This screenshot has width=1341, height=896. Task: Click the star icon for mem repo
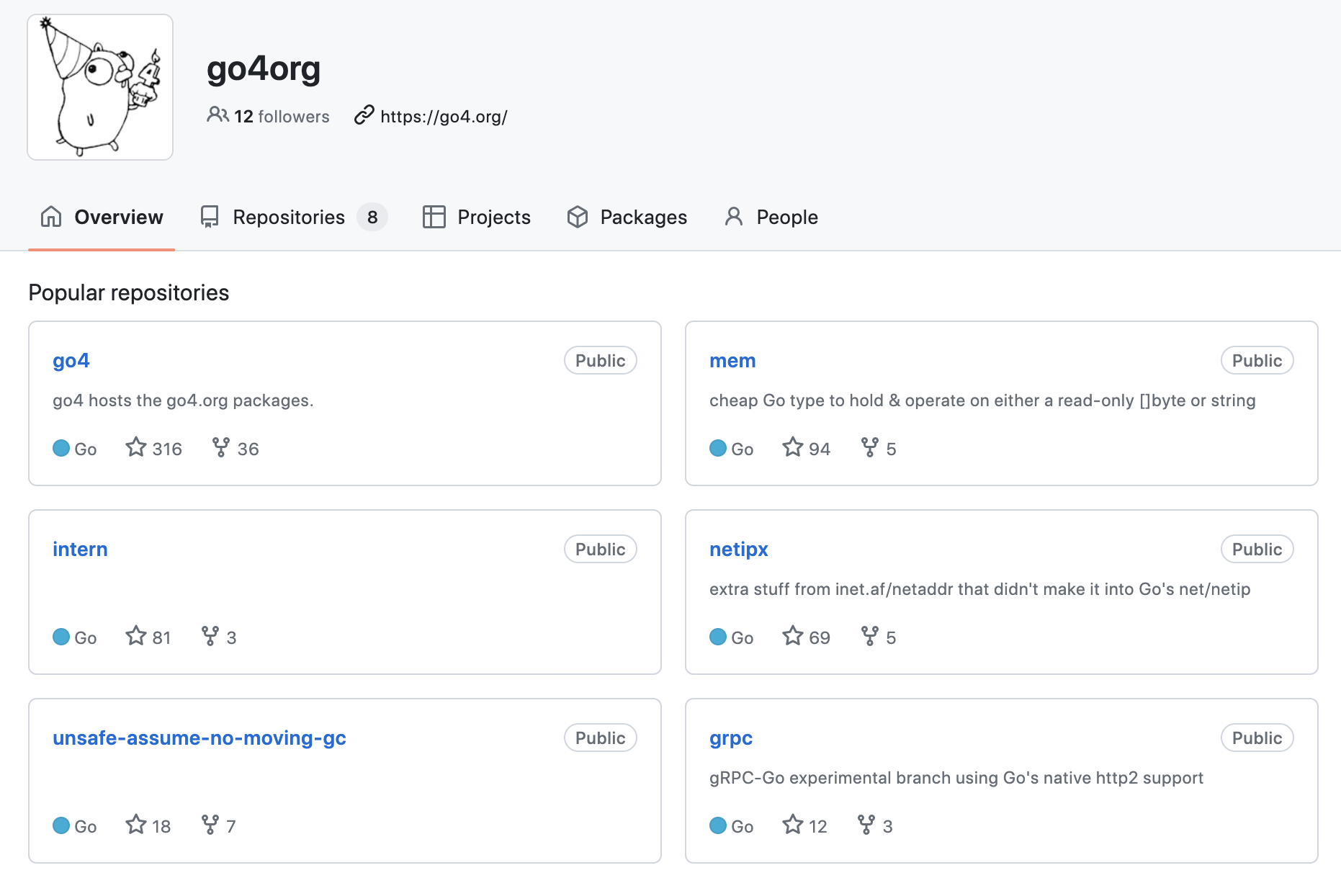tap(793, 448)
